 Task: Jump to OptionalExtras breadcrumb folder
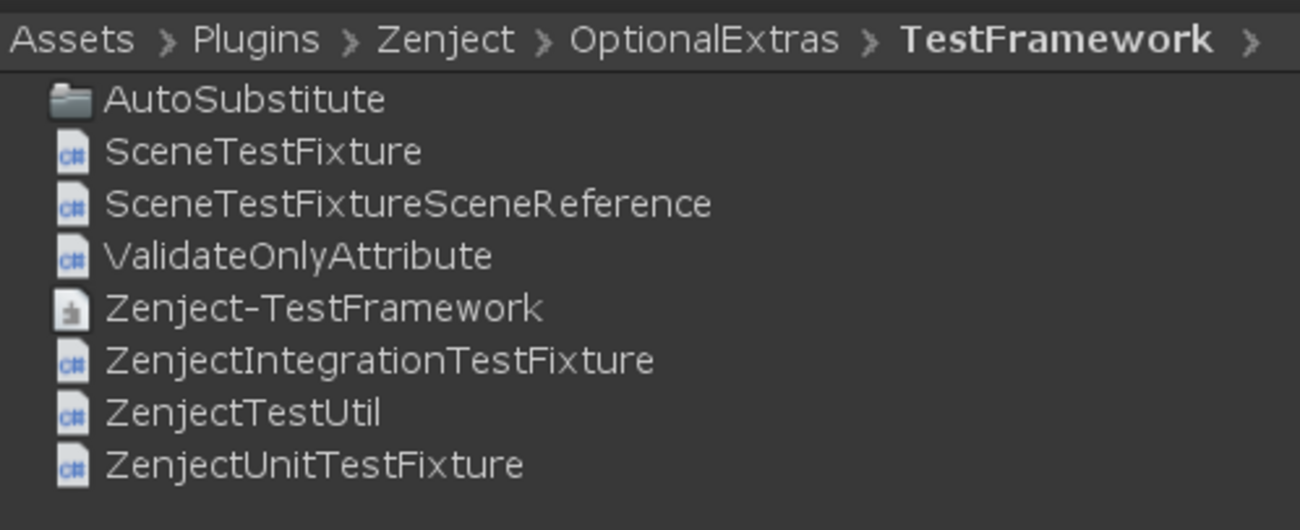pyautogui.click(x=704, y=40)
